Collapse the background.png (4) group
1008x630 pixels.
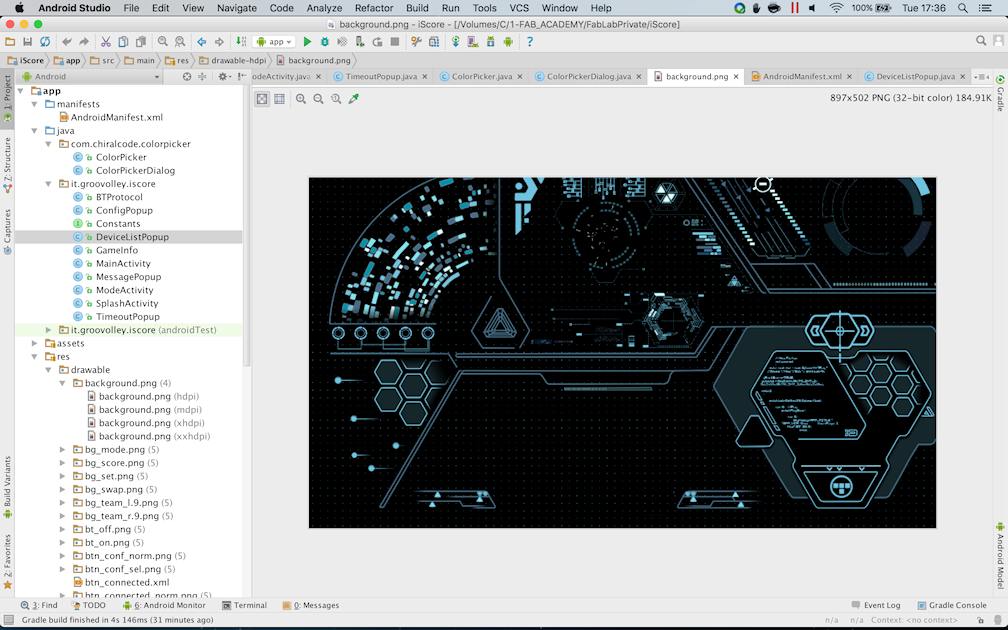click(x=62, y=383)
